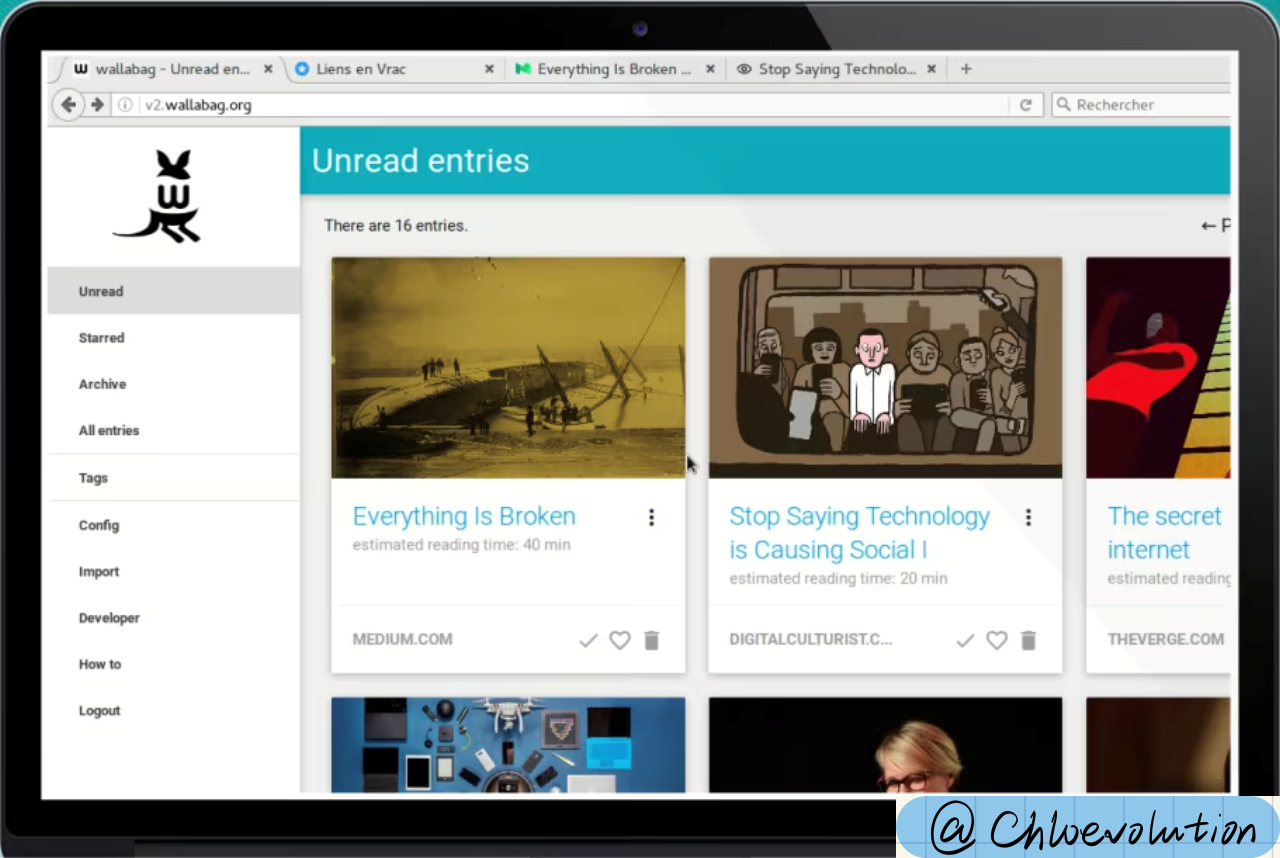The width and height of the screenshot is (1280, 858).
Task: Open more options on Stop Saying Technology card
Action: 1028,517
